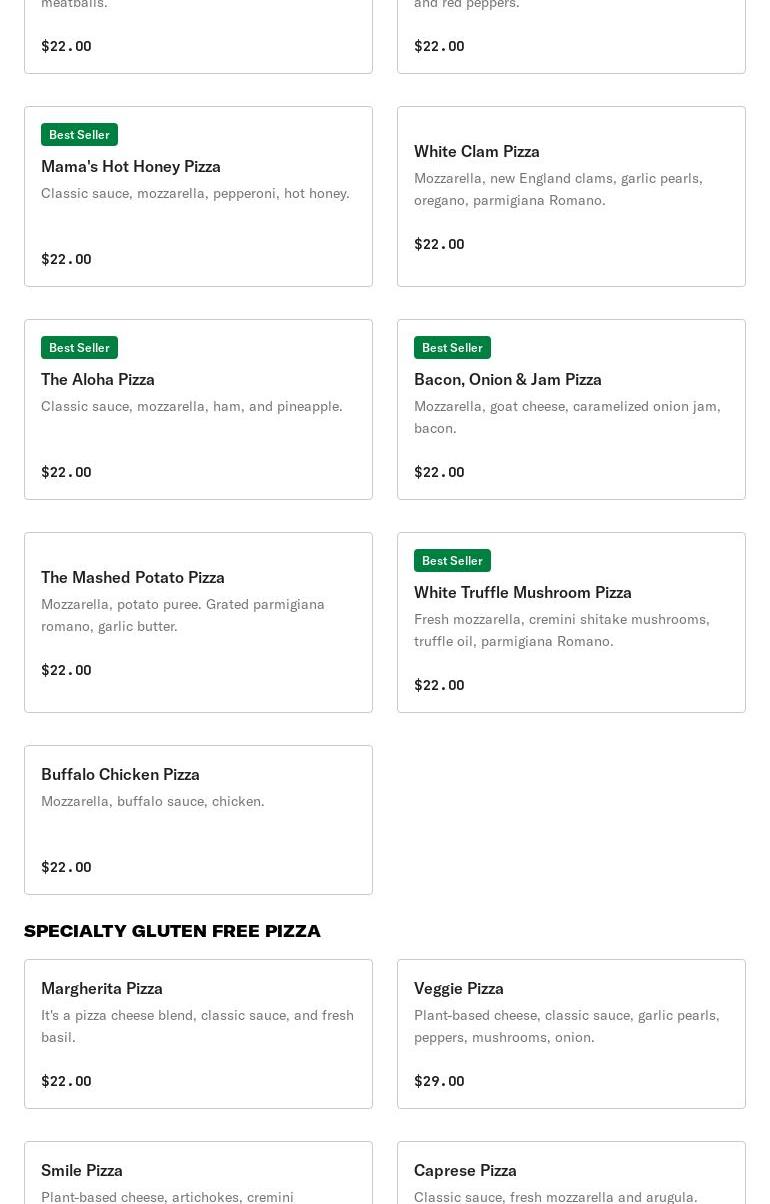This screenshot has height=1204, width=770.
Task: Click the Buffalo Chicken Pizza $22.00 price
Action: click(x=66, y=867)
